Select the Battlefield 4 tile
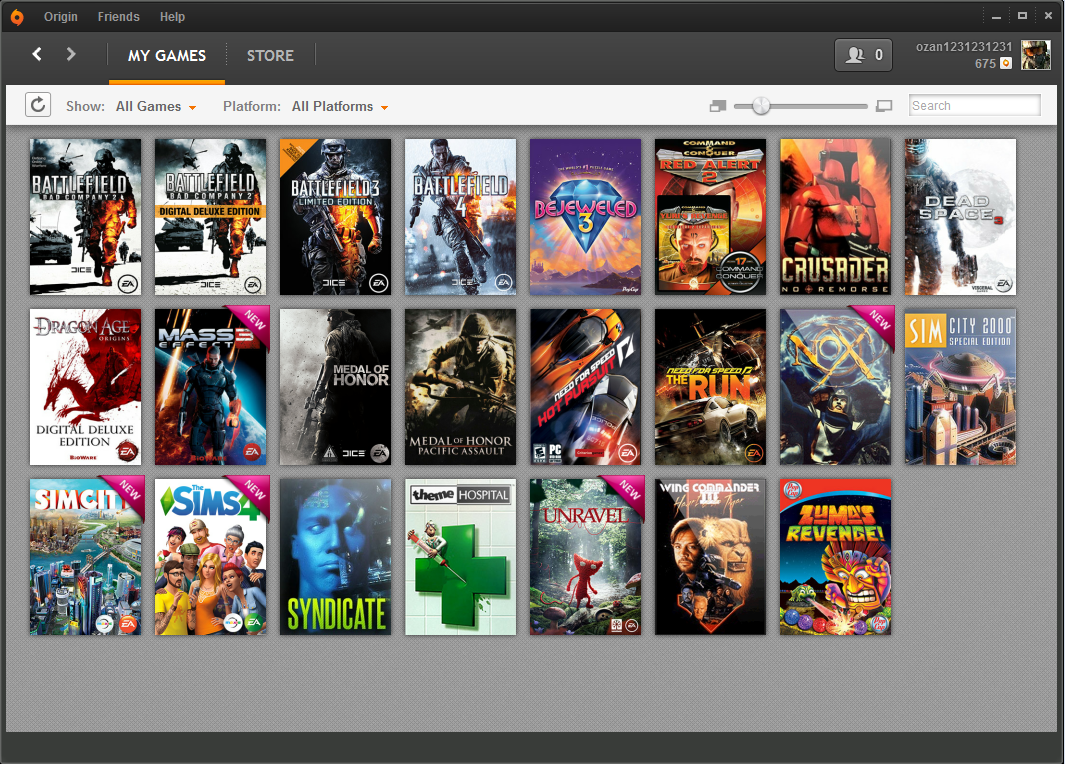The height and width of the screenshot is (764, 1065). [461, 217]
